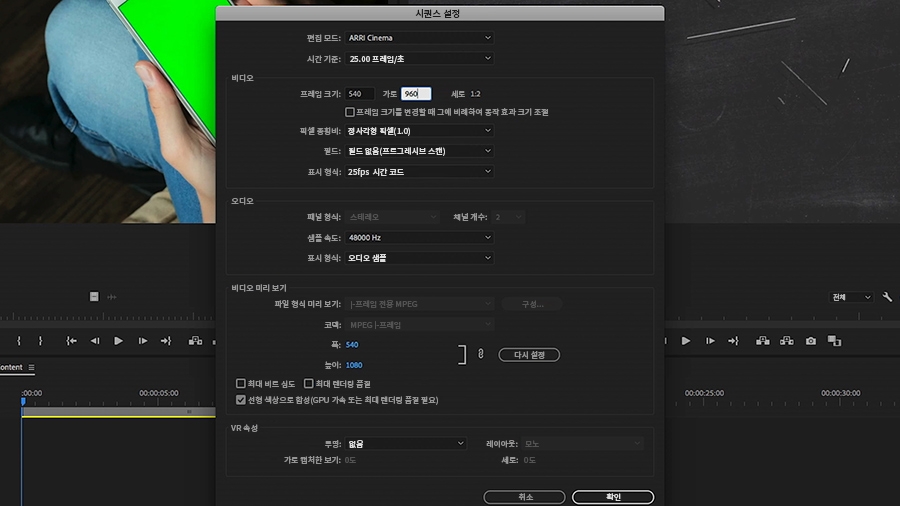Click preview 폭 value 540
Image resolution: width=900 pixels, height=506 pixels.
pyautogui.click(x=352, y=345)
